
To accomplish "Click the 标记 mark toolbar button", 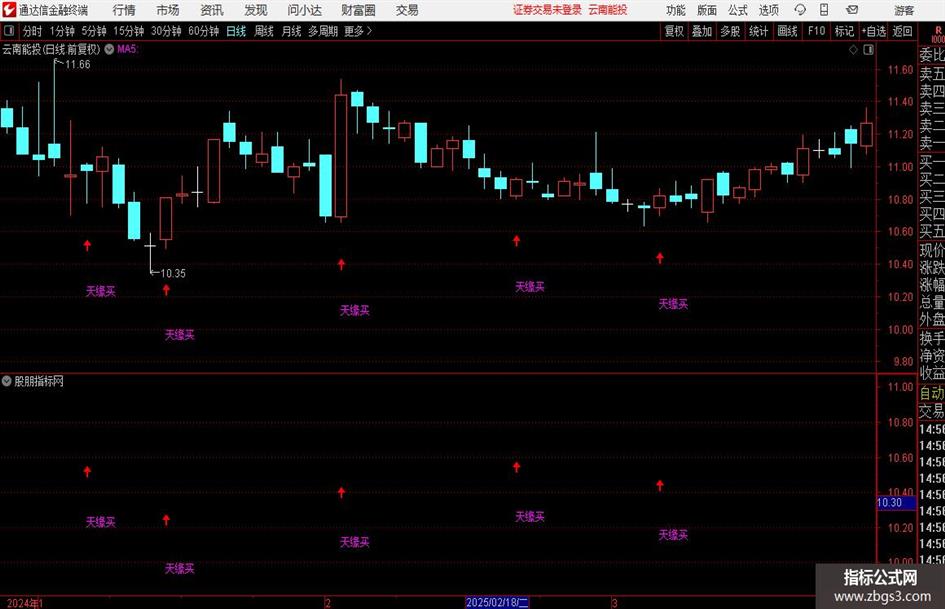I will [844, 31].
